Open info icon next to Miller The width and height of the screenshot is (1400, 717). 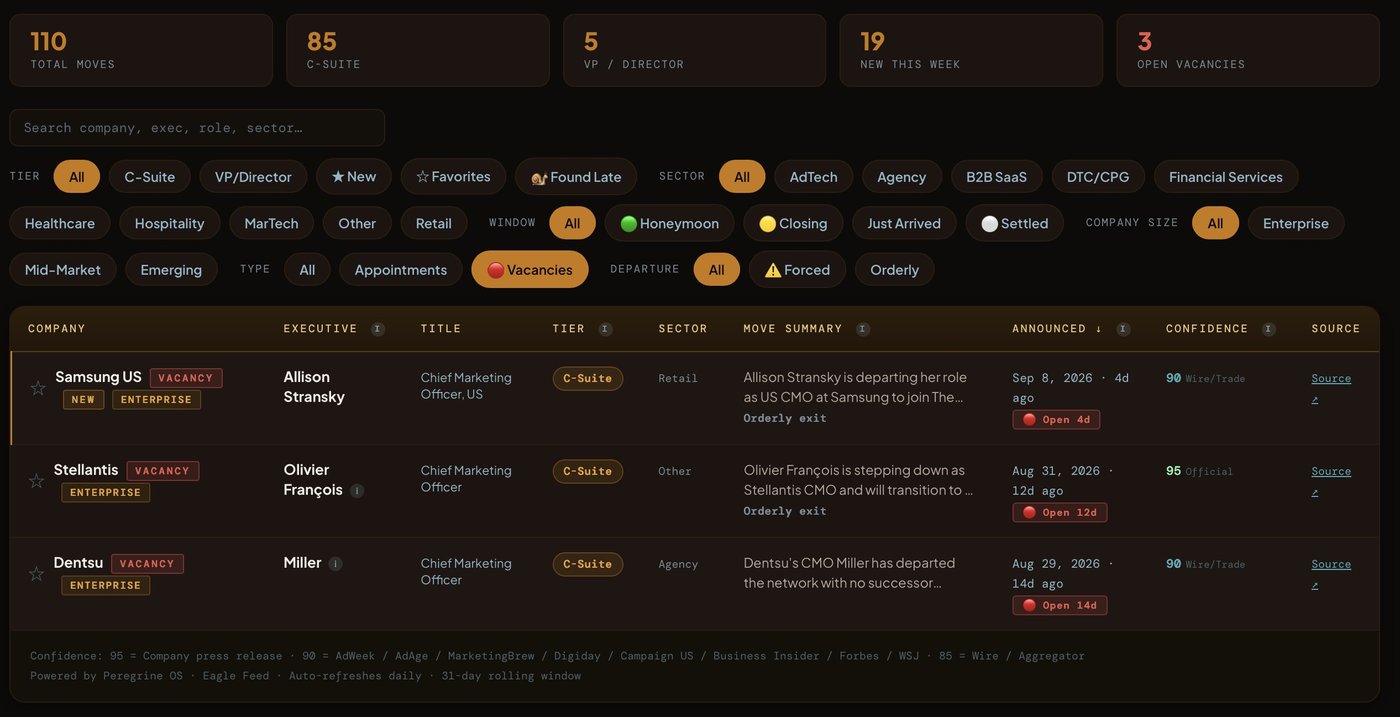(x=335, y=564)
